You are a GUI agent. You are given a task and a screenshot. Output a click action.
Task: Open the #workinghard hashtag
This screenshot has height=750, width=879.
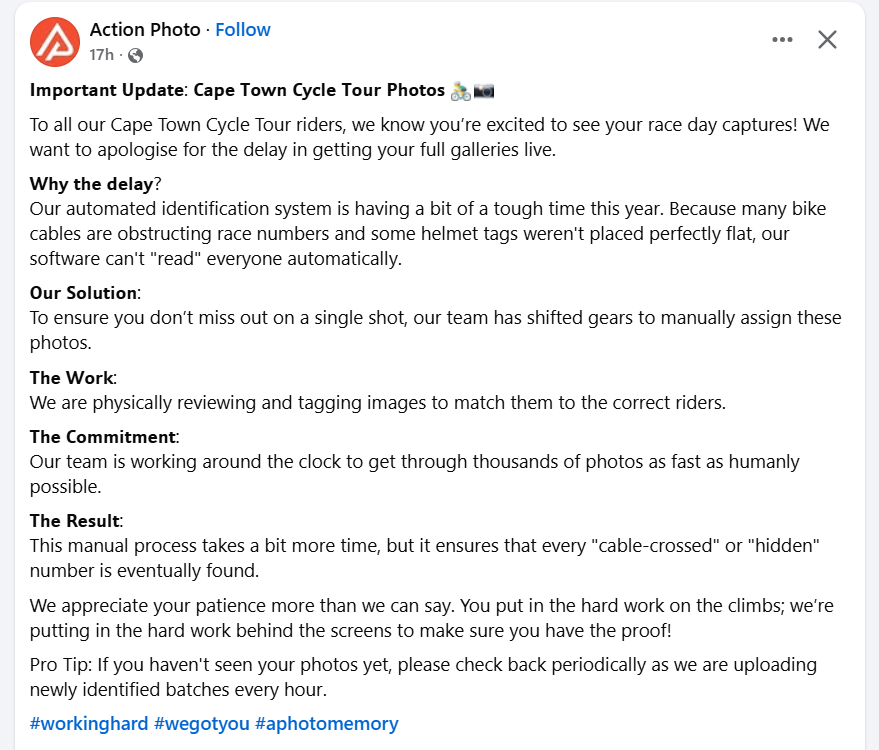(x=89, y=723)
